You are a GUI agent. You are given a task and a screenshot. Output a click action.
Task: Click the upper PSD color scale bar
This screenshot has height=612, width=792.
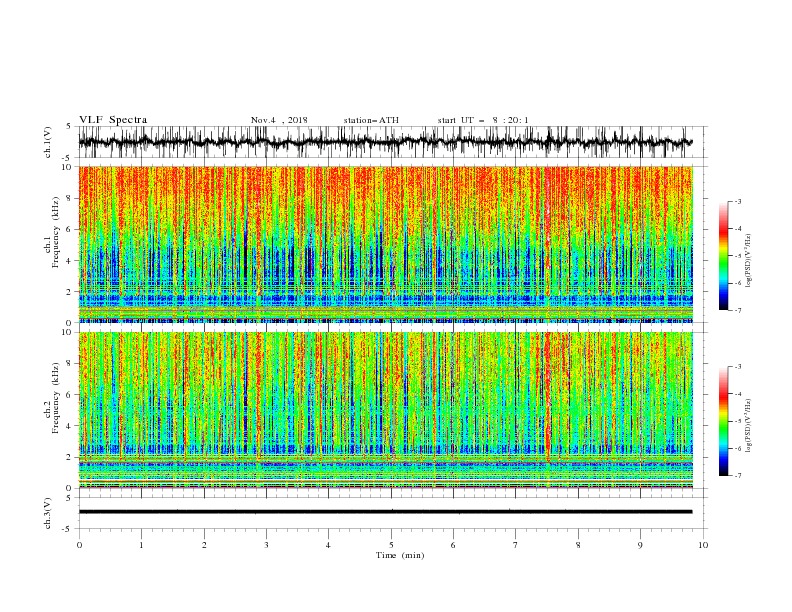723,256
